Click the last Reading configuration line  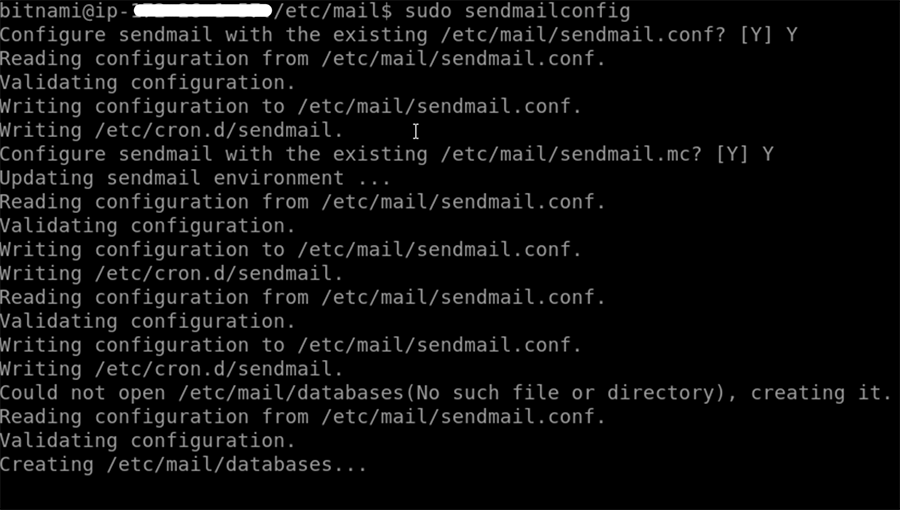pos(302,417)
